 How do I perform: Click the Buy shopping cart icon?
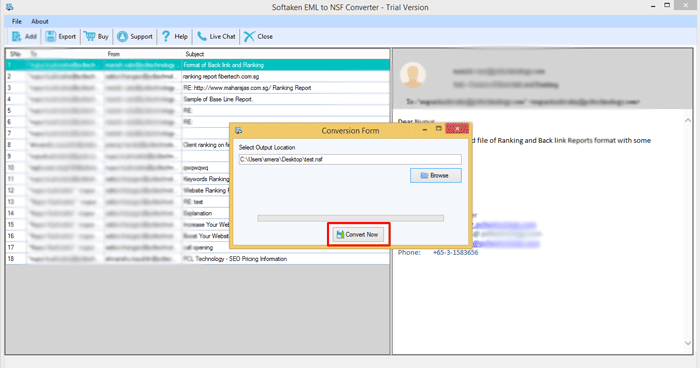pyautogui.click(x=90, y=37)
